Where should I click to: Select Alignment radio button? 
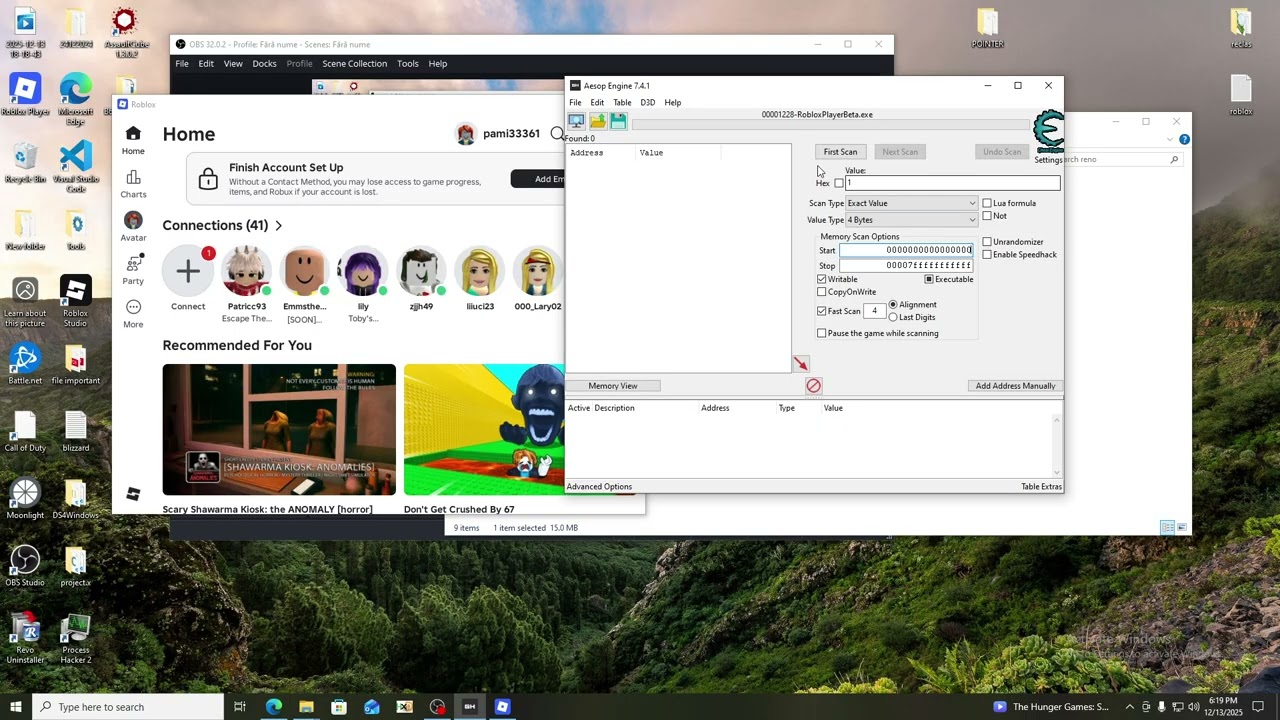tap(893, 304)
